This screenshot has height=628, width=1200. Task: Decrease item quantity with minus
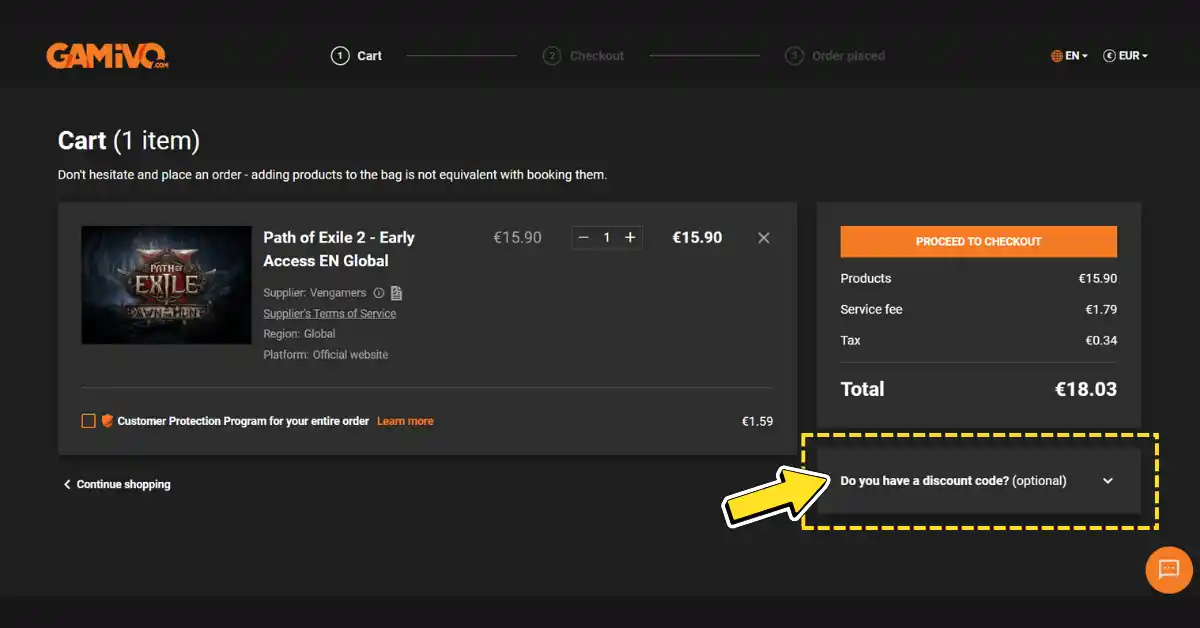point(583,238)
